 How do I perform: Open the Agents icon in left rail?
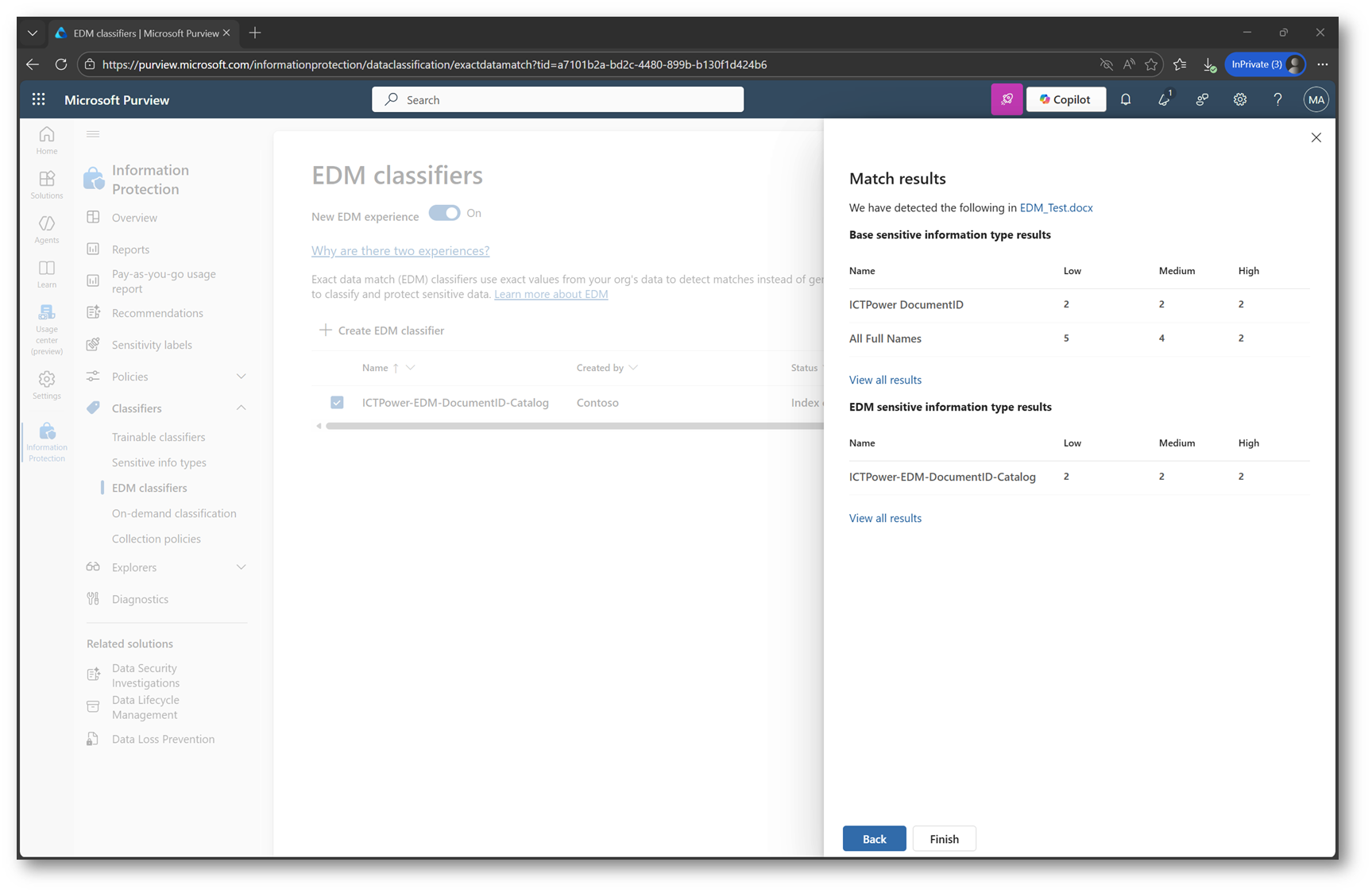tap(47, 229)
